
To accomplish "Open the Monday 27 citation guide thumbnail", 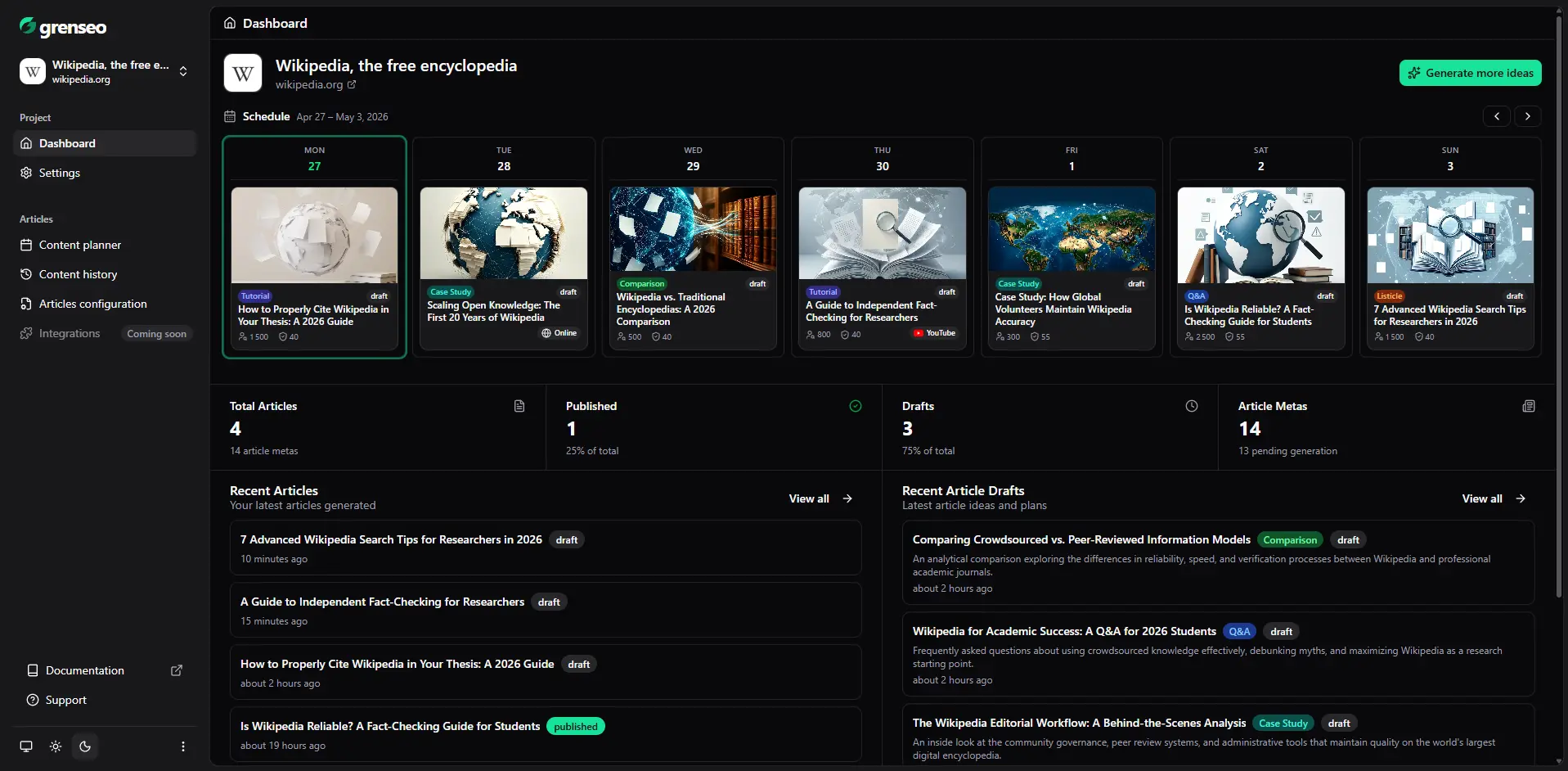I will pos(314,235).
